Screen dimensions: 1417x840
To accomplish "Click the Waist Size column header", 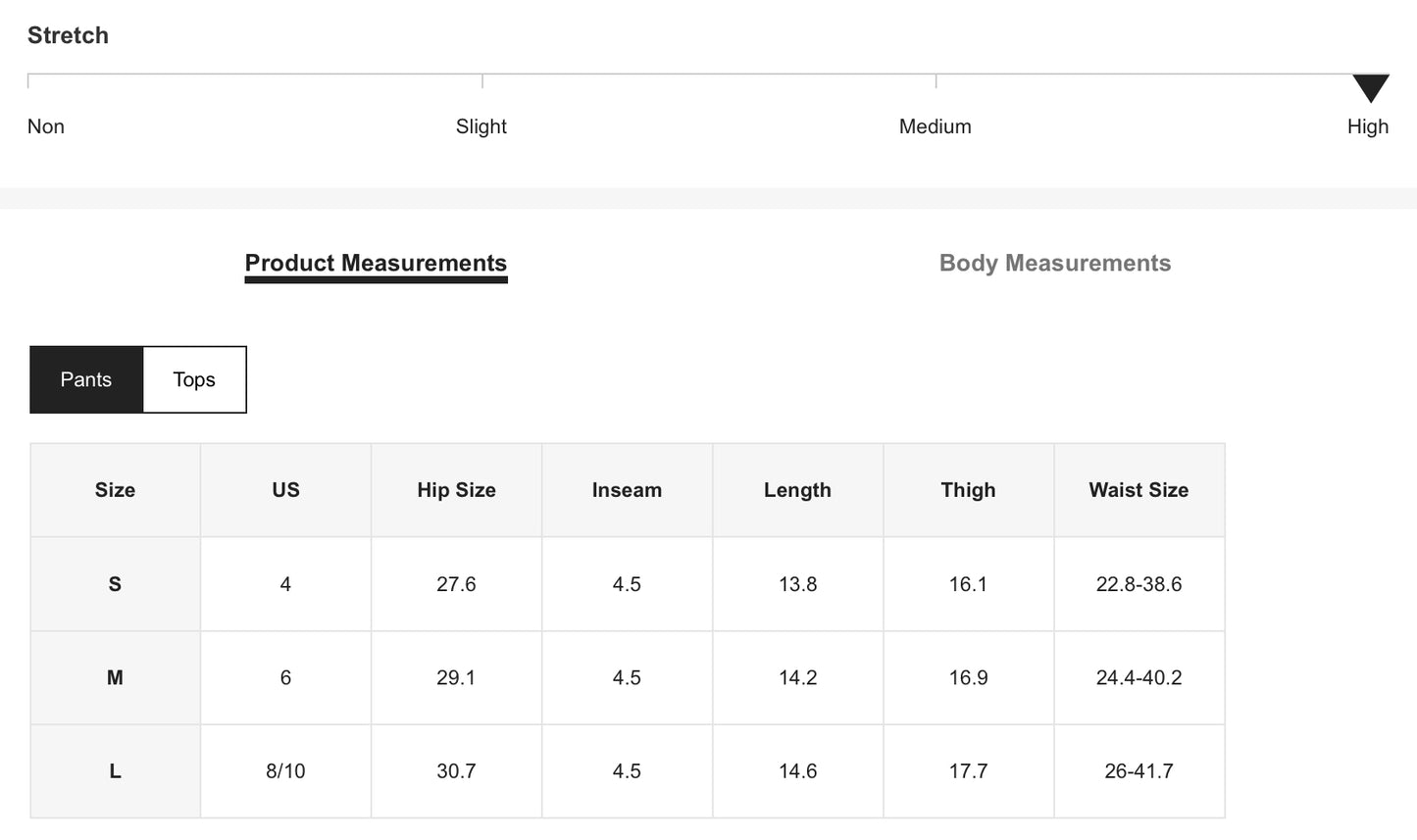I will pyautogui.click(x=1139, y=490).
